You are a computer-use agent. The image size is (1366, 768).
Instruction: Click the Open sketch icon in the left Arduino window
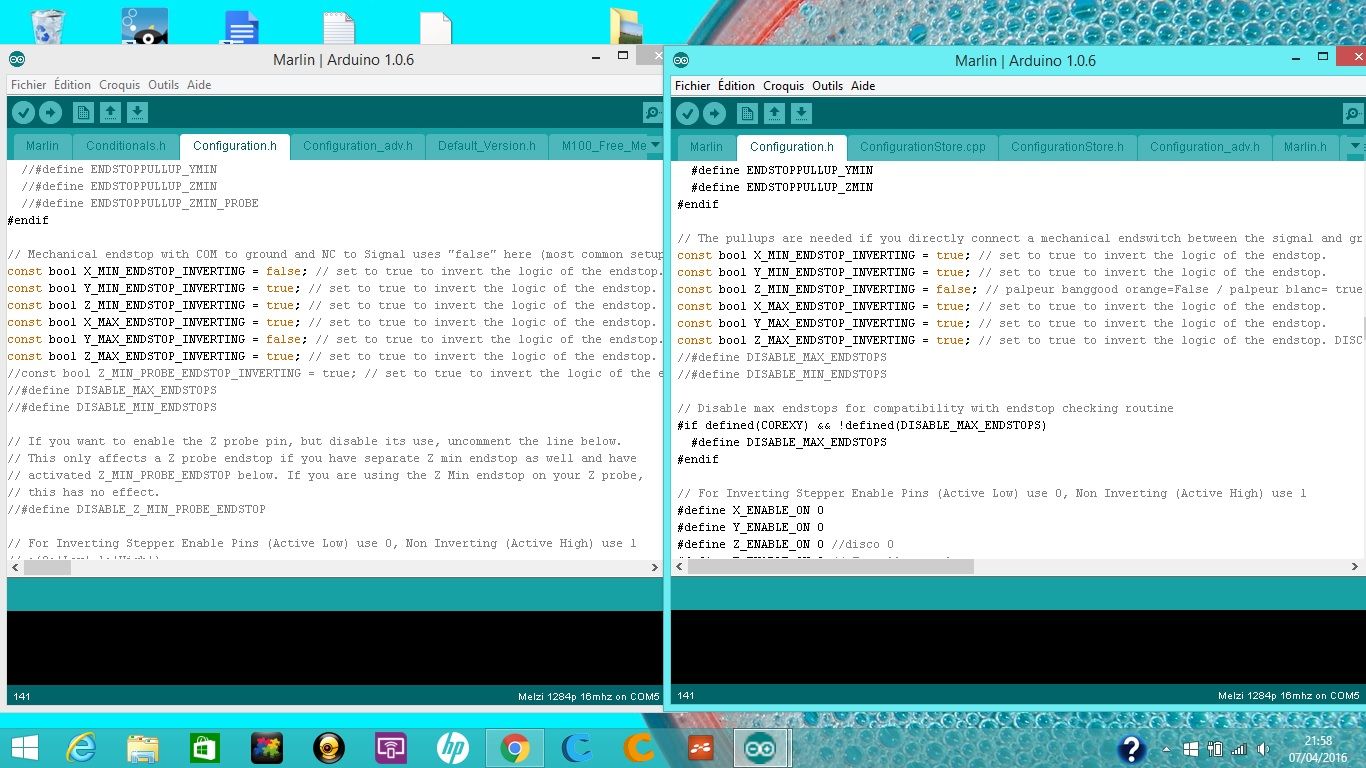111,113
